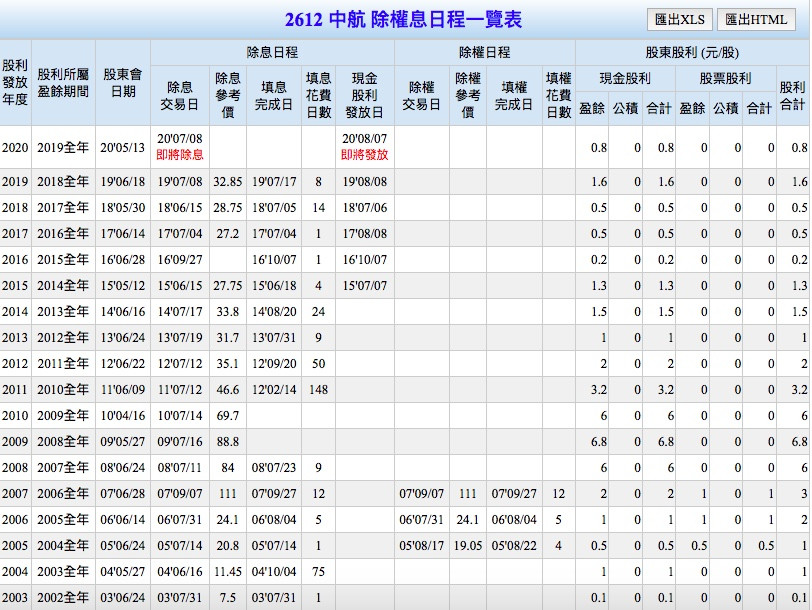Click the 匯出XLS export button

(x=679, y=19)
